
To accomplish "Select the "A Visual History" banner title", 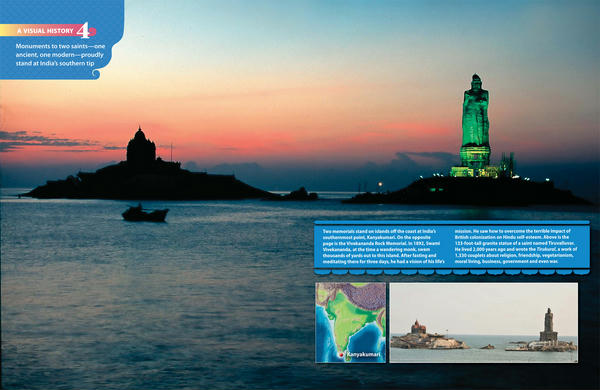I will click(x=45, y=31).
